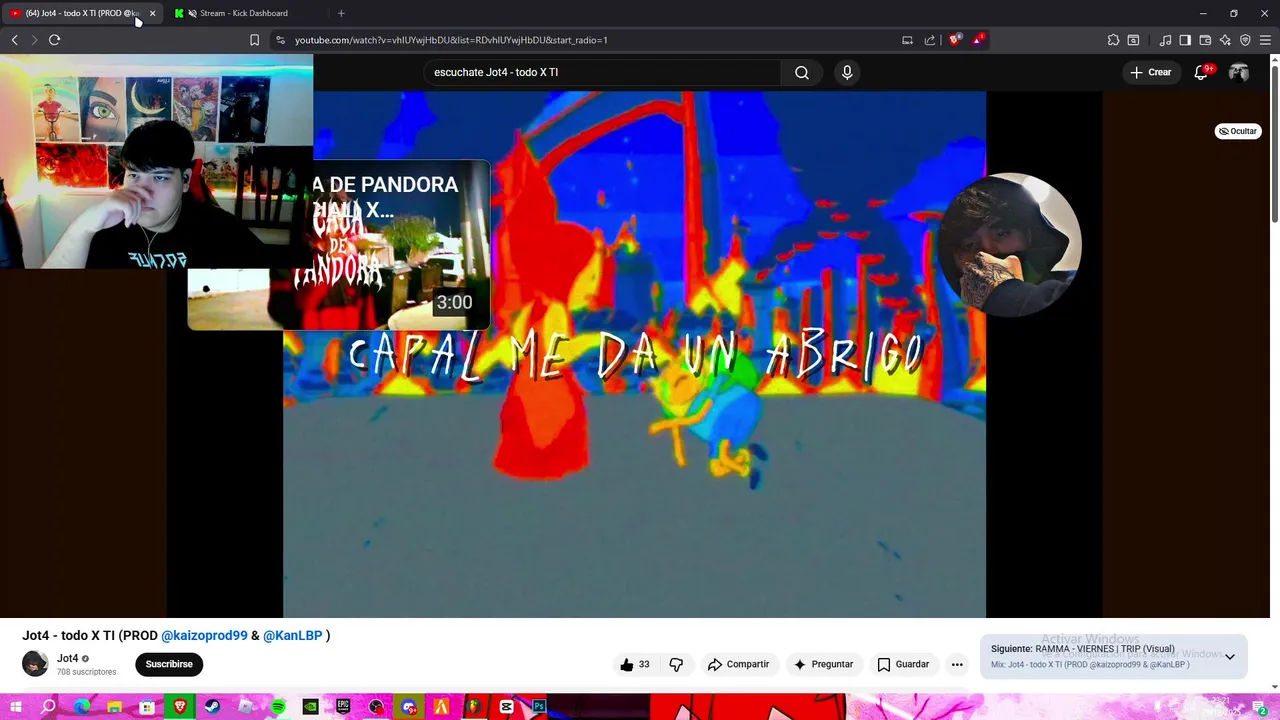Open browser extensions puzzle icon
This screenshot has width=1280, height=720.
click(1113, 40)
